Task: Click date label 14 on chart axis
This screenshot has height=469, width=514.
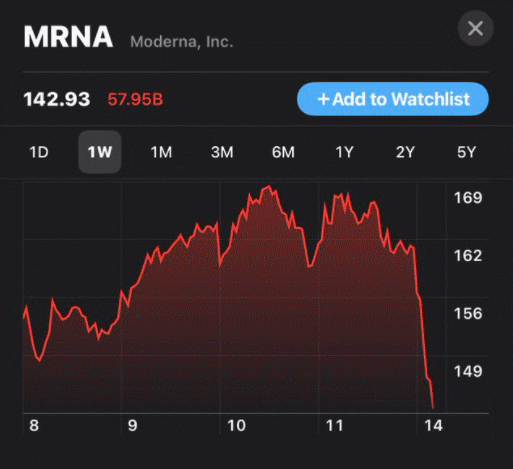Action: (x=434, y=426)
